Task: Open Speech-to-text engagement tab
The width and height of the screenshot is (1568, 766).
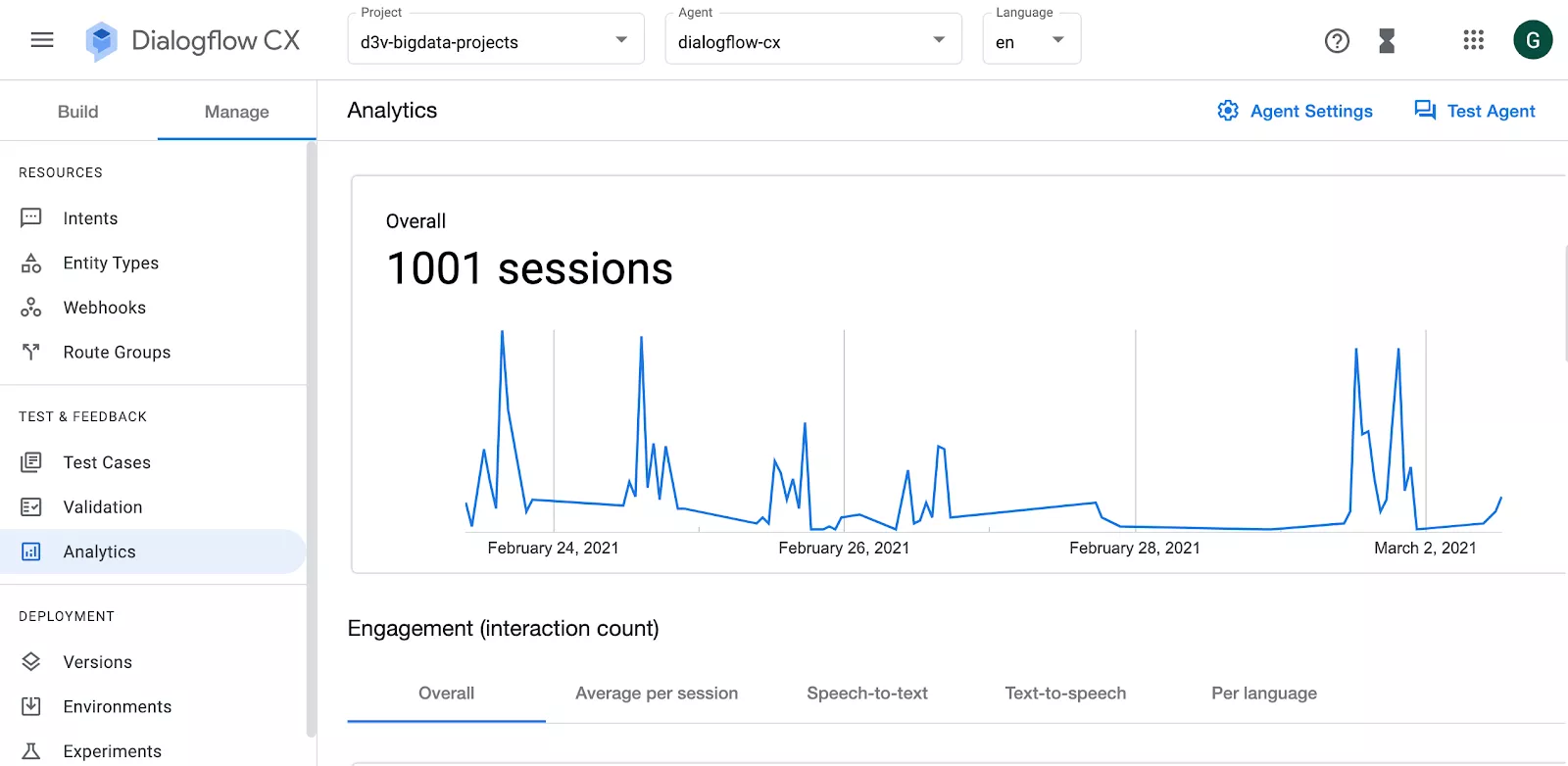Action: [x=867, y=694]
